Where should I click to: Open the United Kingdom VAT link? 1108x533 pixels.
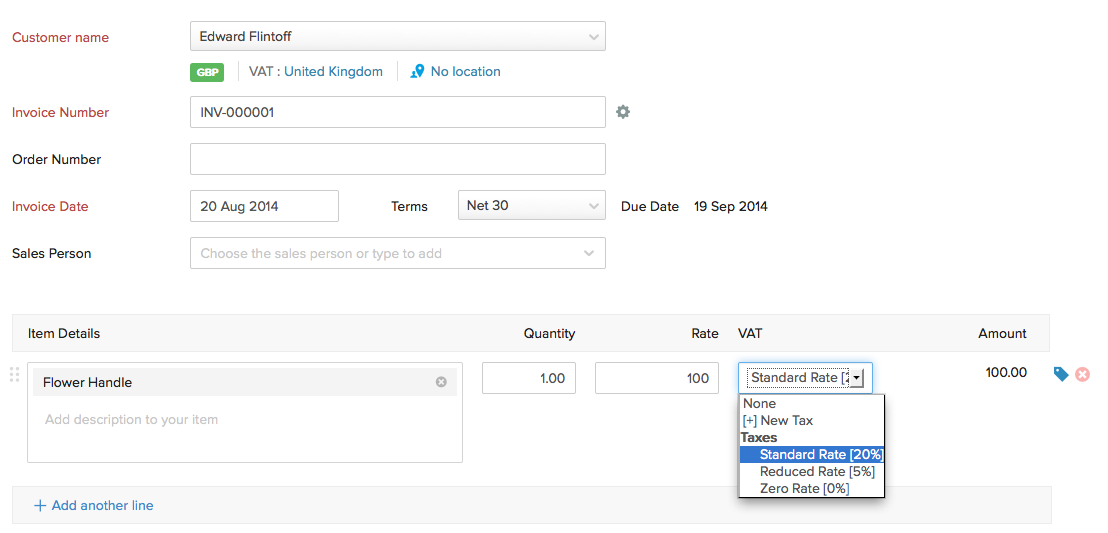tap(333, 72)
